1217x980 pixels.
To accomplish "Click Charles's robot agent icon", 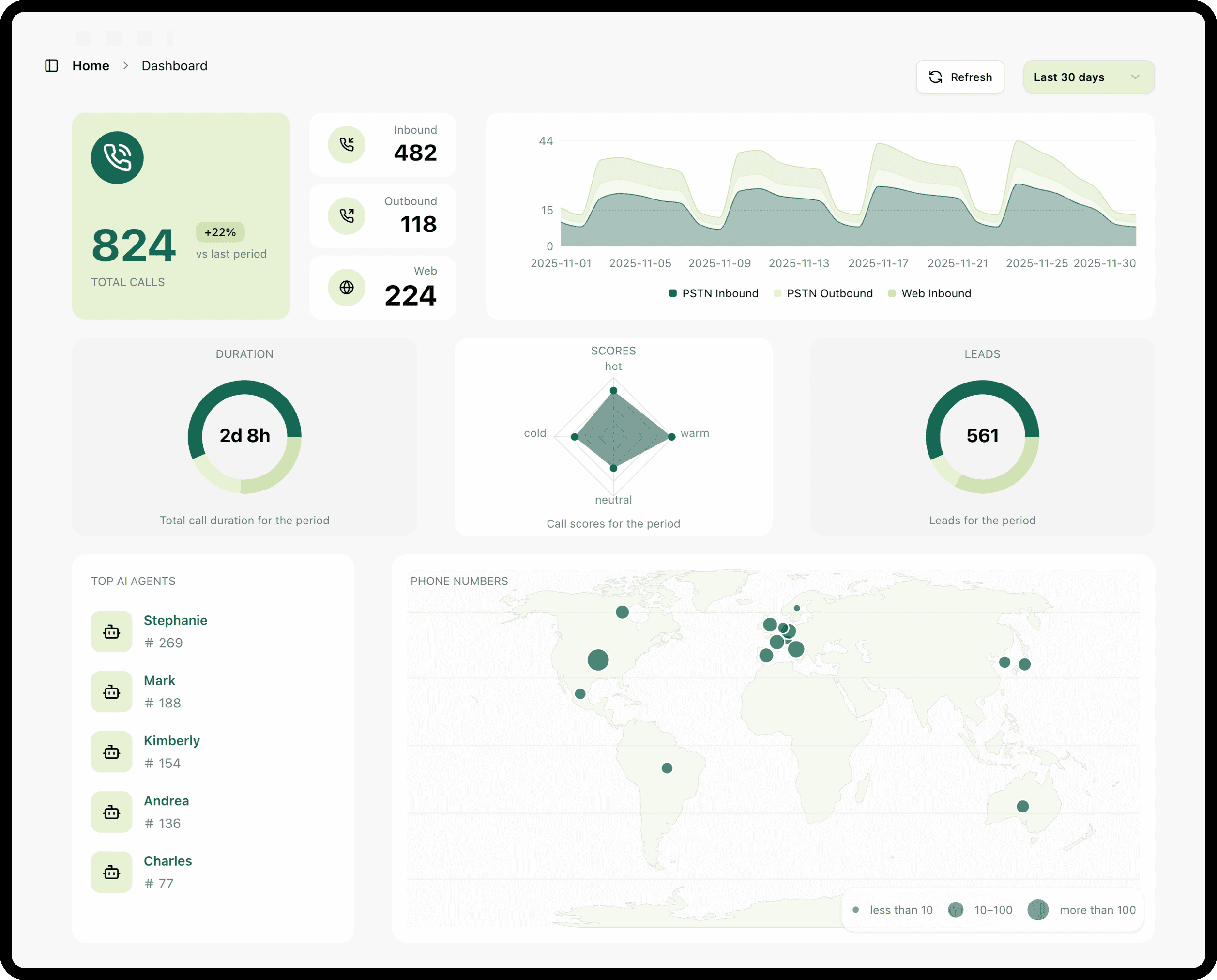I will [x=112, y=872].
